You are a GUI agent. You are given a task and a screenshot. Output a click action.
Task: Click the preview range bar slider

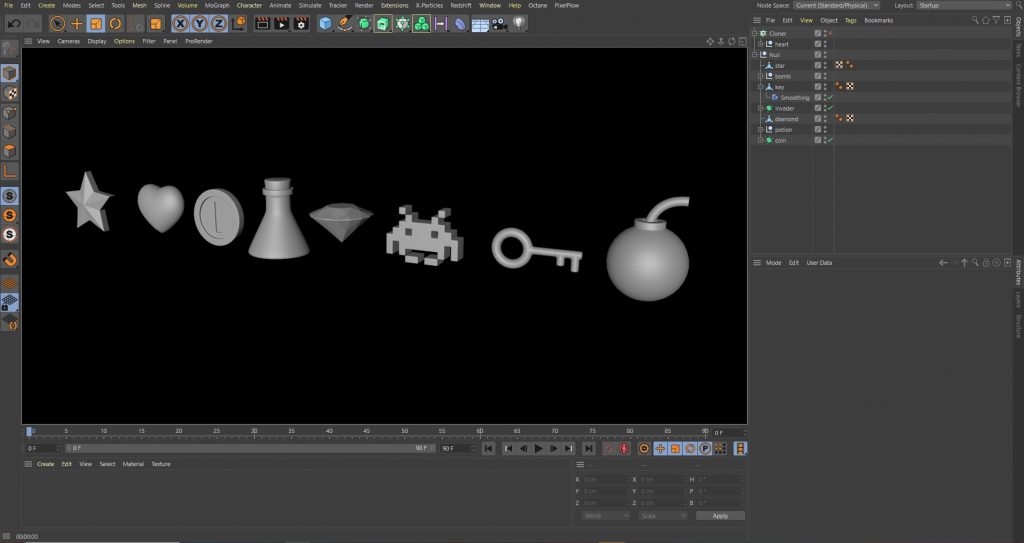(x=248, y=448)
